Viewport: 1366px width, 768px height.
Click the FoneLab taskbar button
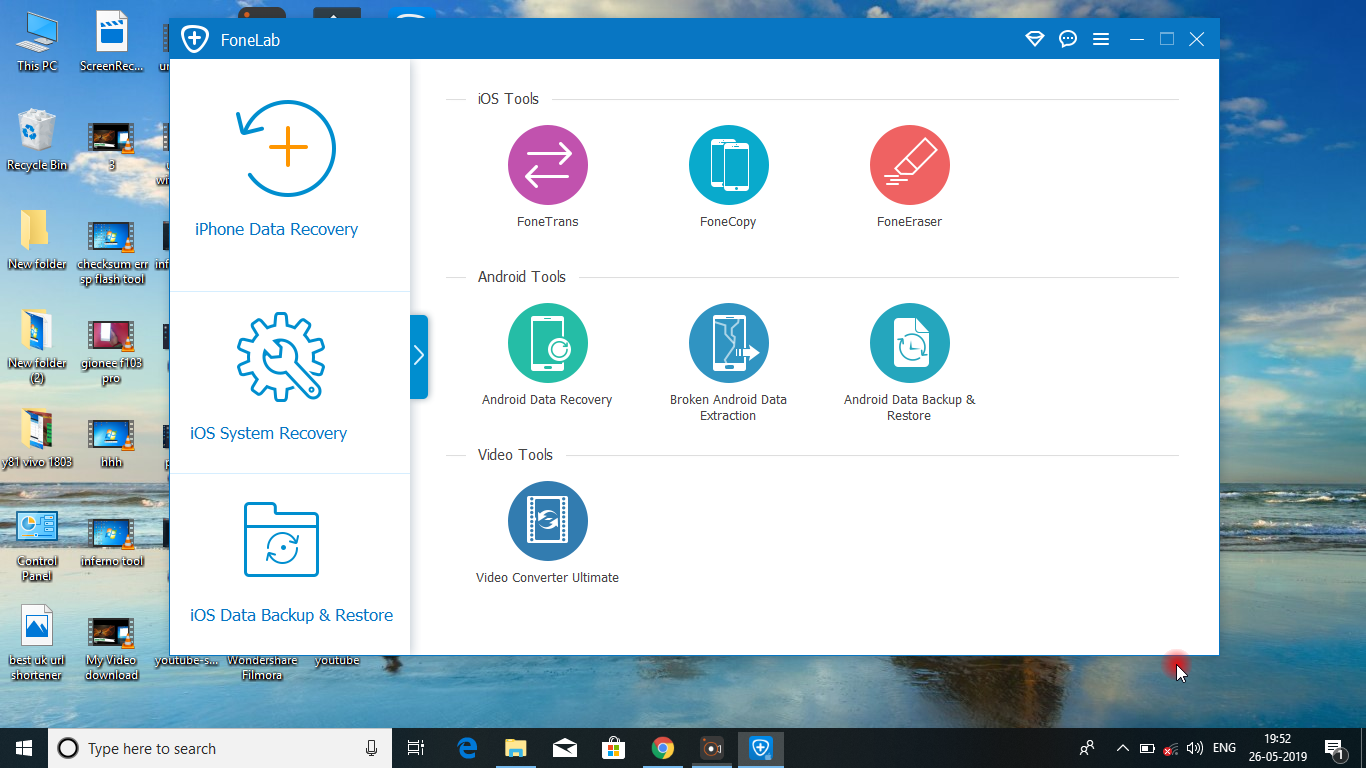[x=761, y=748]
